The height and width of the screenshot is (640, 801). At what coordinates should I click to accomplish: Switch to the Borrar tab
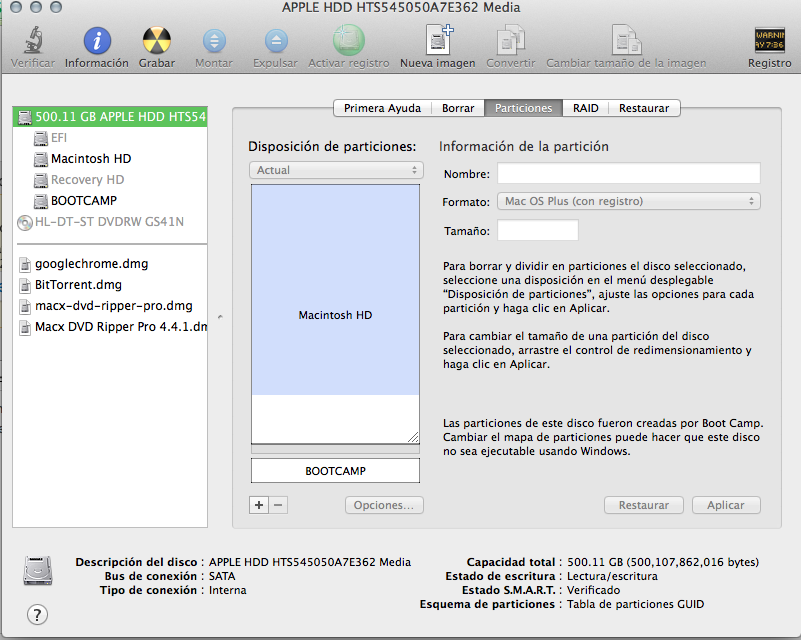[458, 108]
